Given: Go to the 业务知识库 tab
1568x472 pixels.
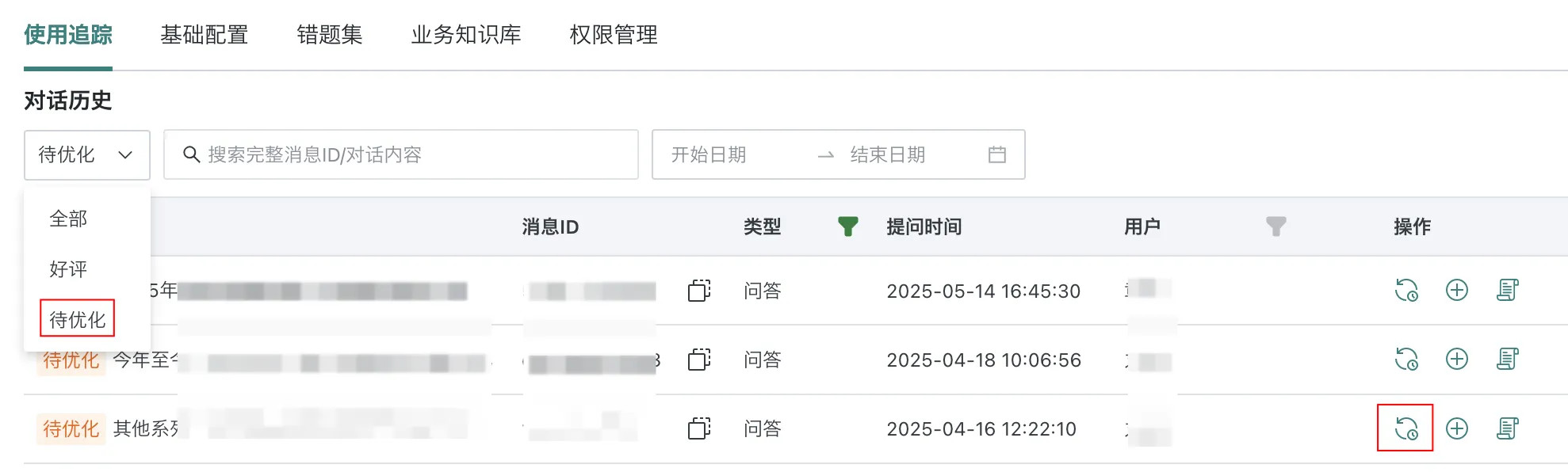Looking at the screenshot, I should pyautogui.click(x=465, y=35).
